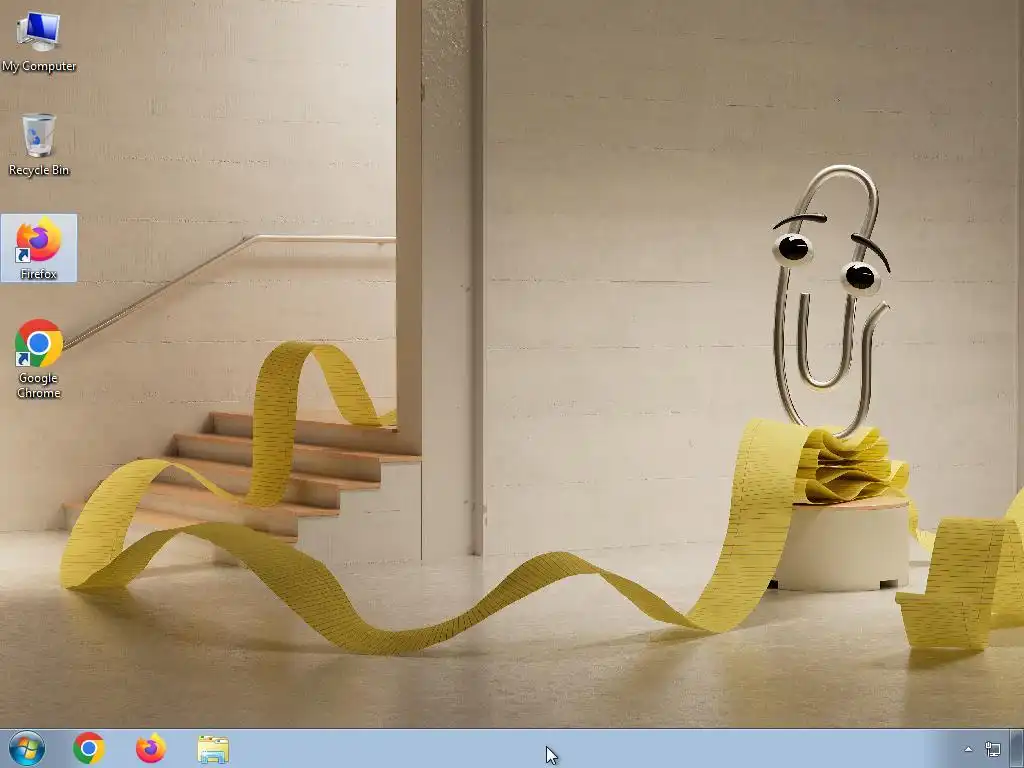Select the Google Chrome desktop shortcut

[39, 359]
